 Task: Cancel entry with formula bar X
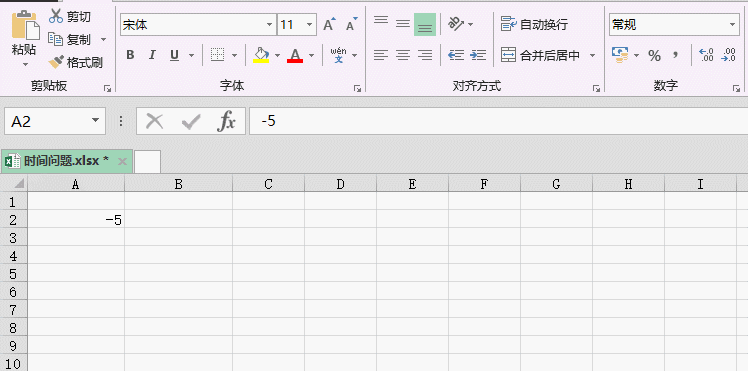[x=154, y=122]
